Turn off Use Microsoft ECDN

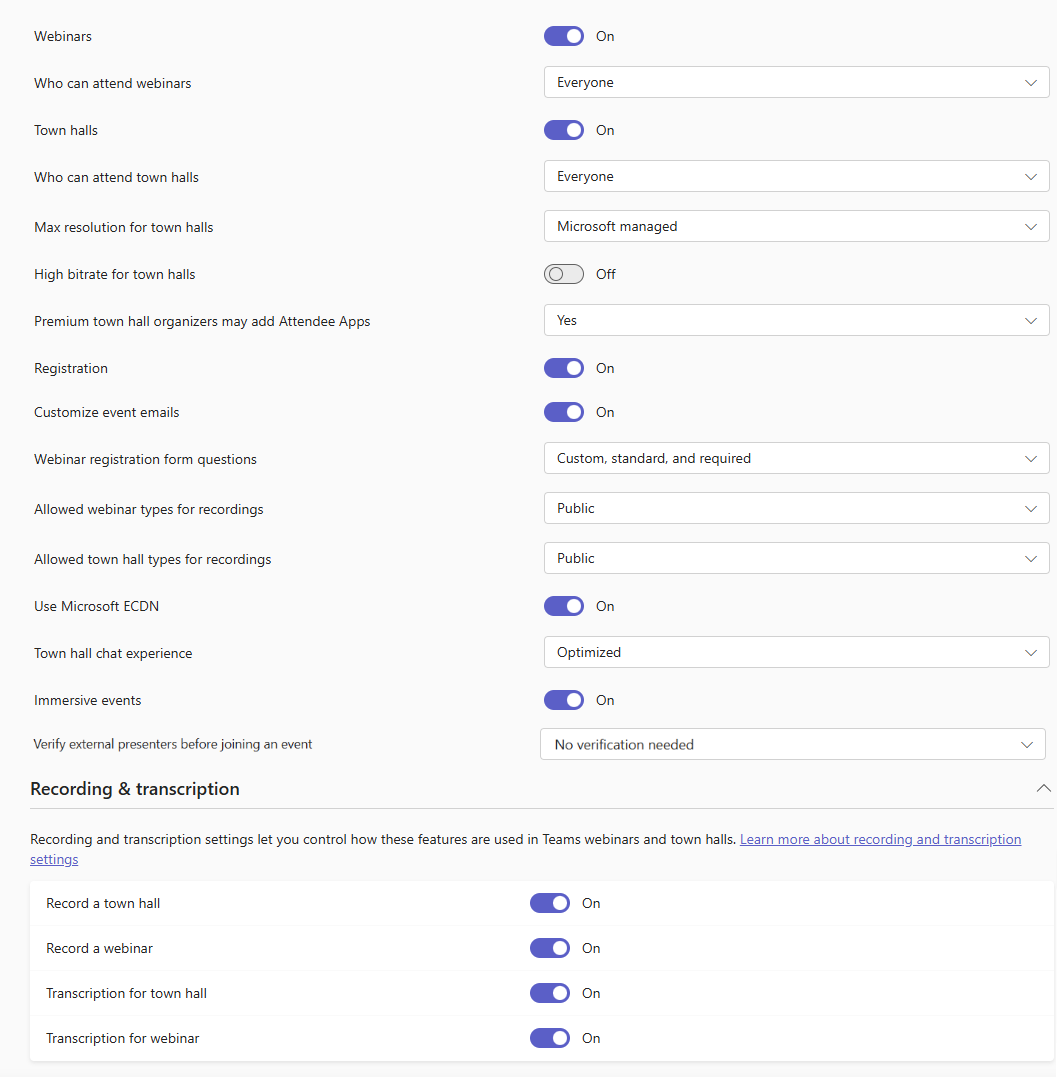point(564,606)
